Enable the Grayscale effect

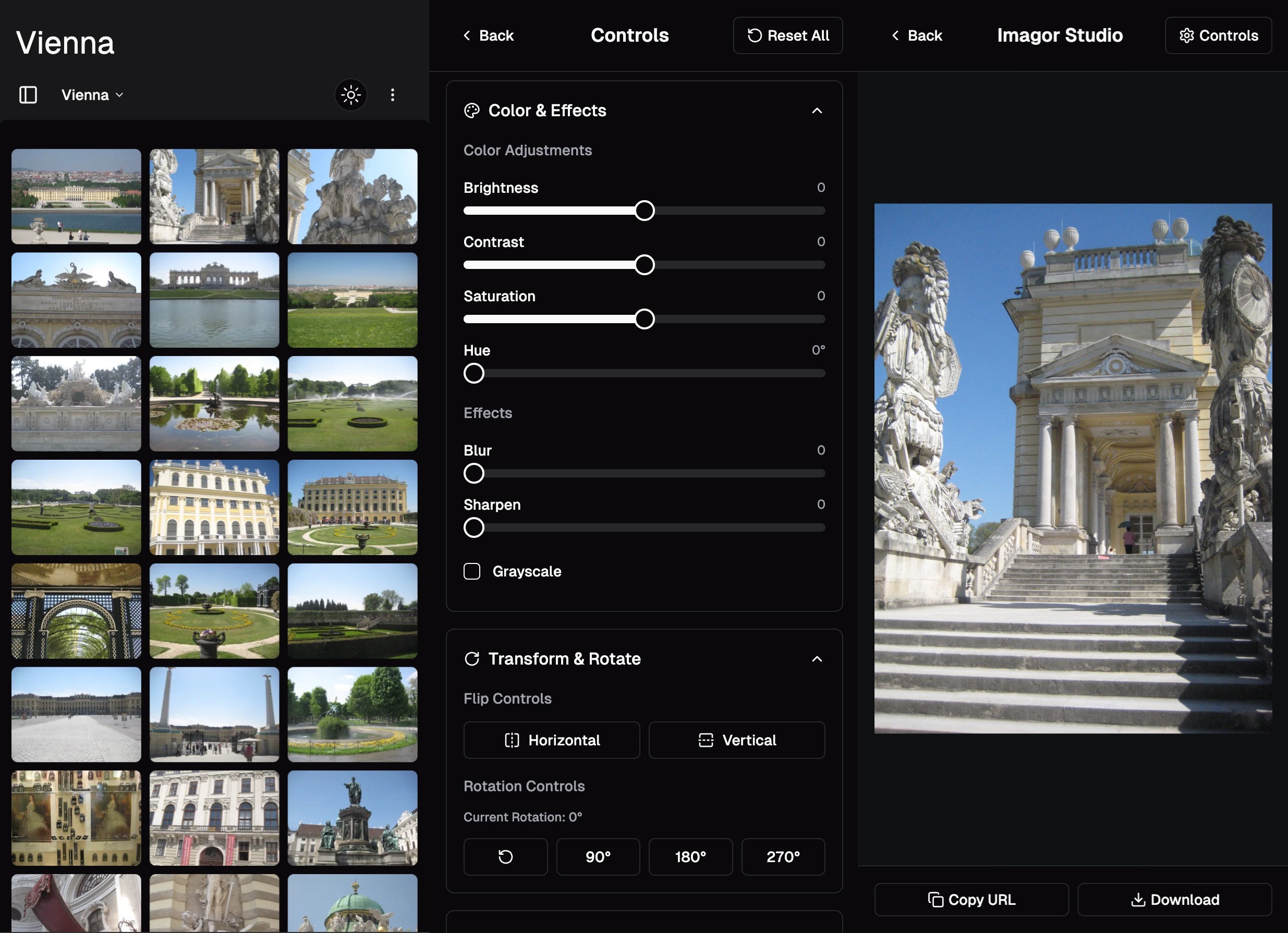click(472, 571)
